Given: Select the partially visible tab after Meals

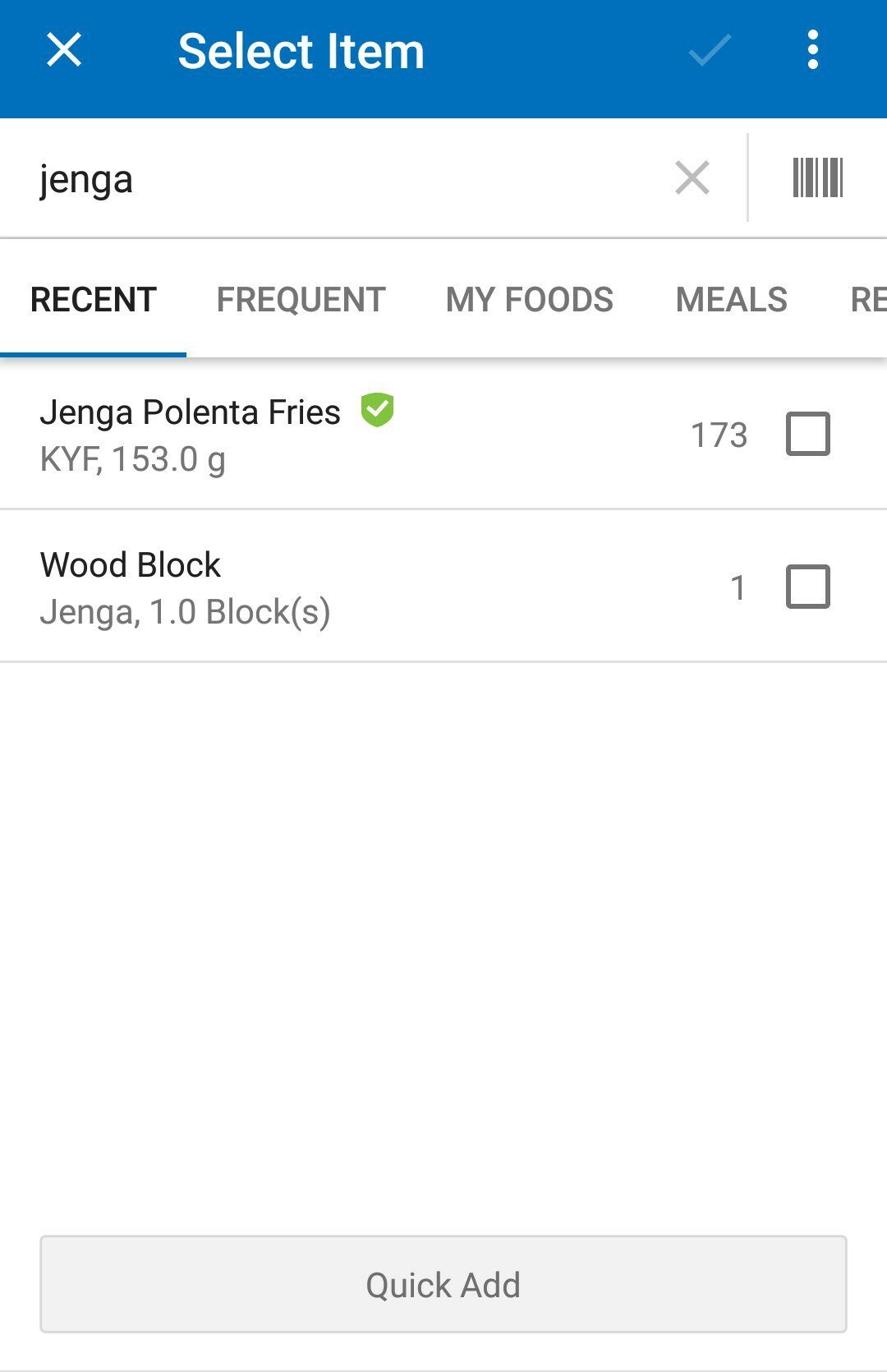Looking at the screenshot, I should tap(867, 300).
